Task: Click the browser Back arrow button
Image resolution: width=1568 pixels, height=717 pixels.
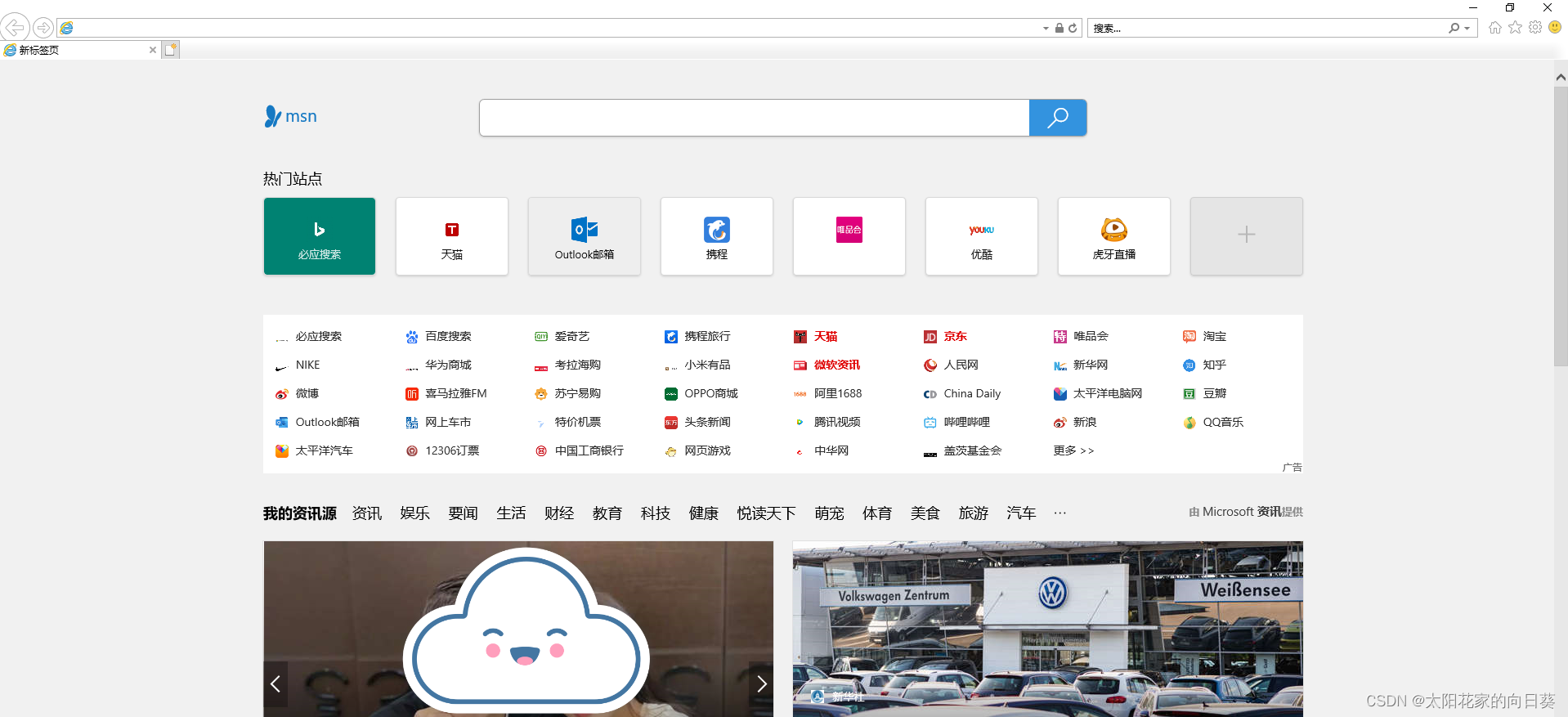Action: (x=15, y=27)
